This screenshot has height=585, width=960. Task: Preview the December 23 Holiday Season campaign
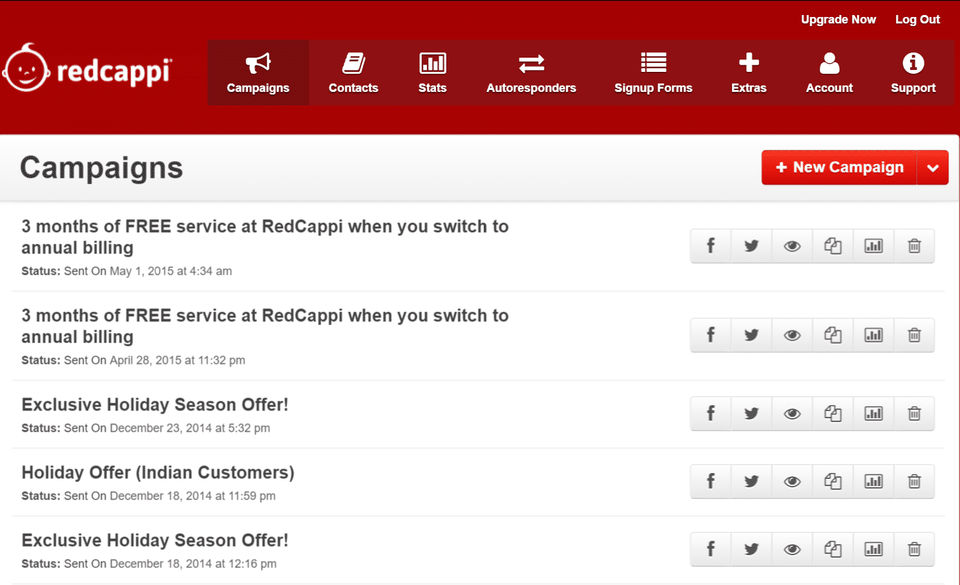[x=792, y=413]
